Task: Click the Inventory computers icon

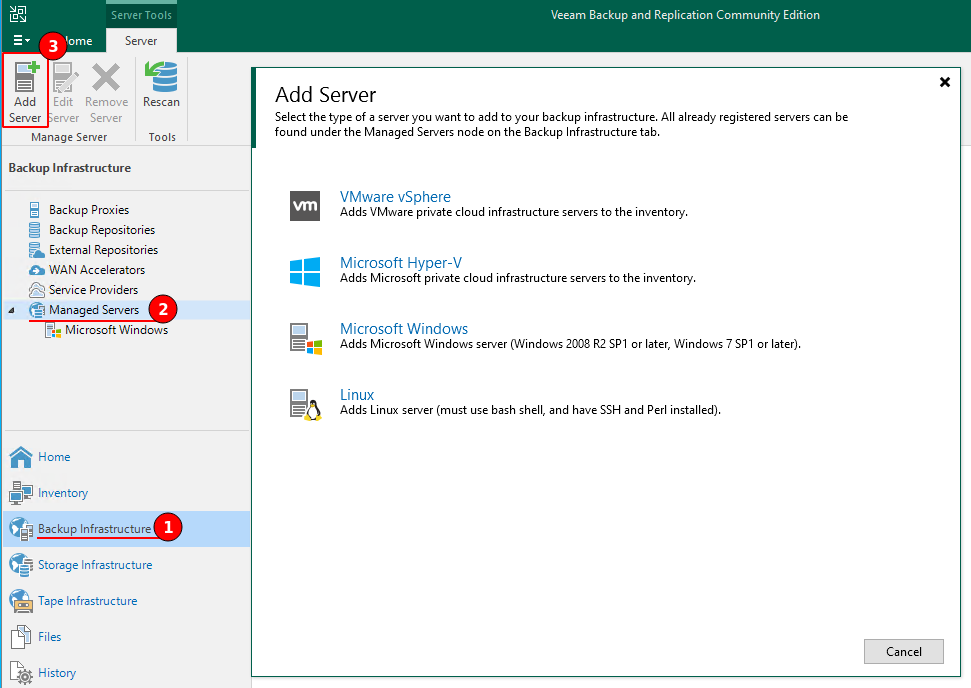Action: coord(21,493)
